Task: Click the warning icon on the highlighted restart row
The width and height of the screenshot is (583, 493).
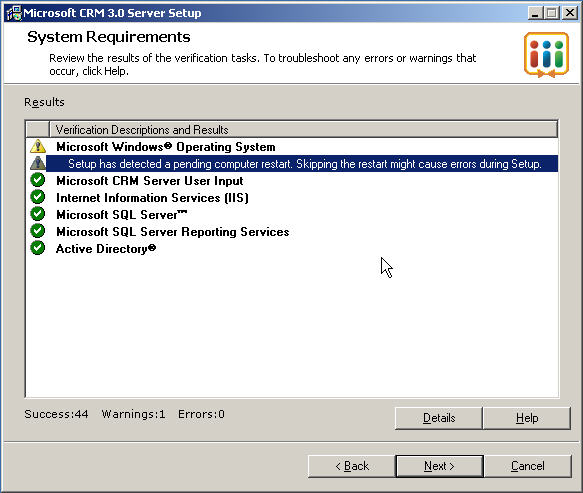Action: click(38, 163)
